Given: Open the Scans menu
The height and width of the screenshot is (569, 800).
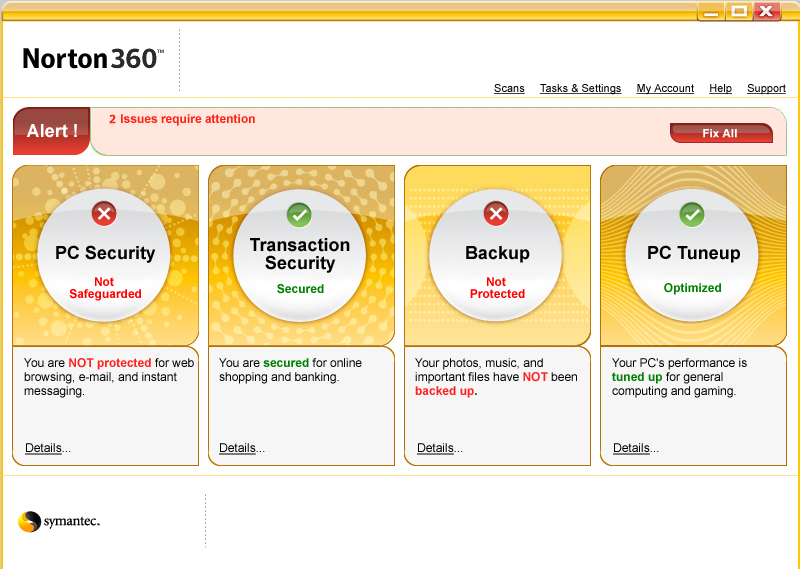Looking at the screenshot, I should (509, 88).
